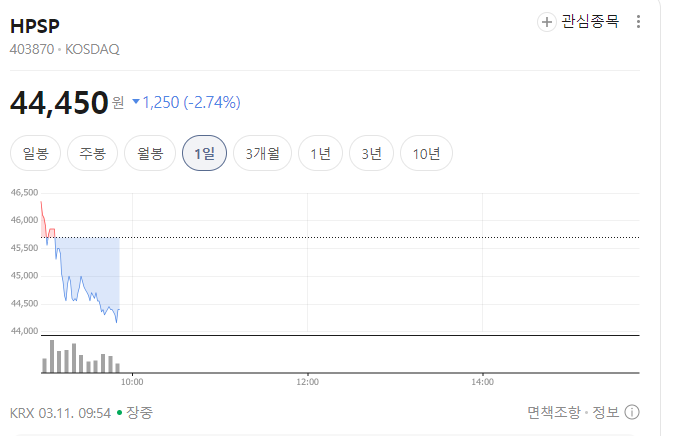Open the 정보 link
Viewport: 673px width, 436px height.
(606, 412)
